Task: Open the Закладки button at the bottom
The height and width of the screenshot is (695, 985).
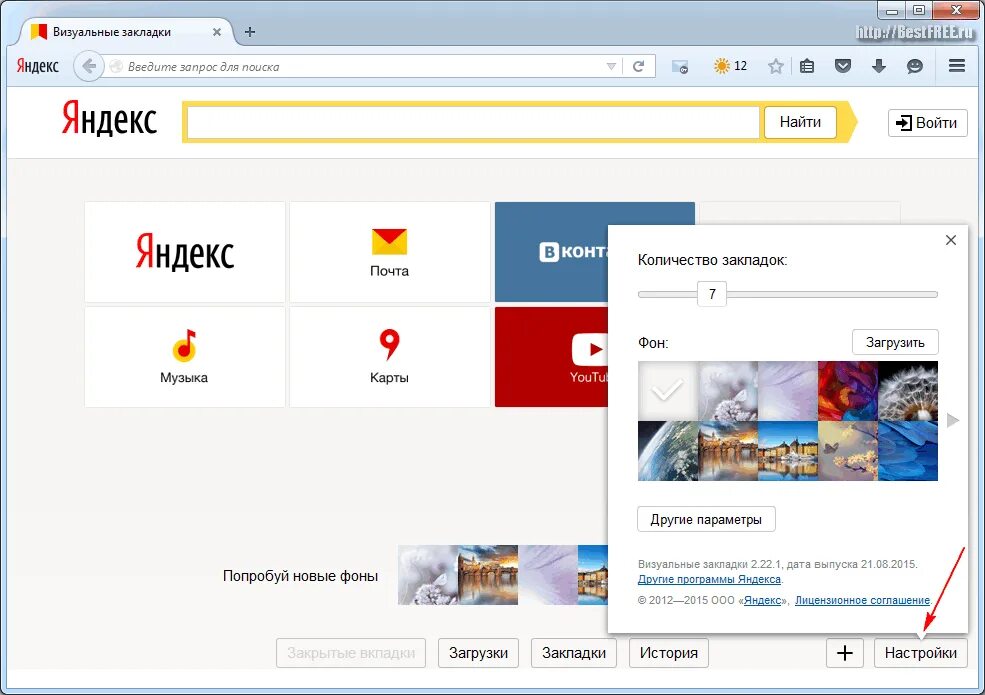Action: [574, 653]
